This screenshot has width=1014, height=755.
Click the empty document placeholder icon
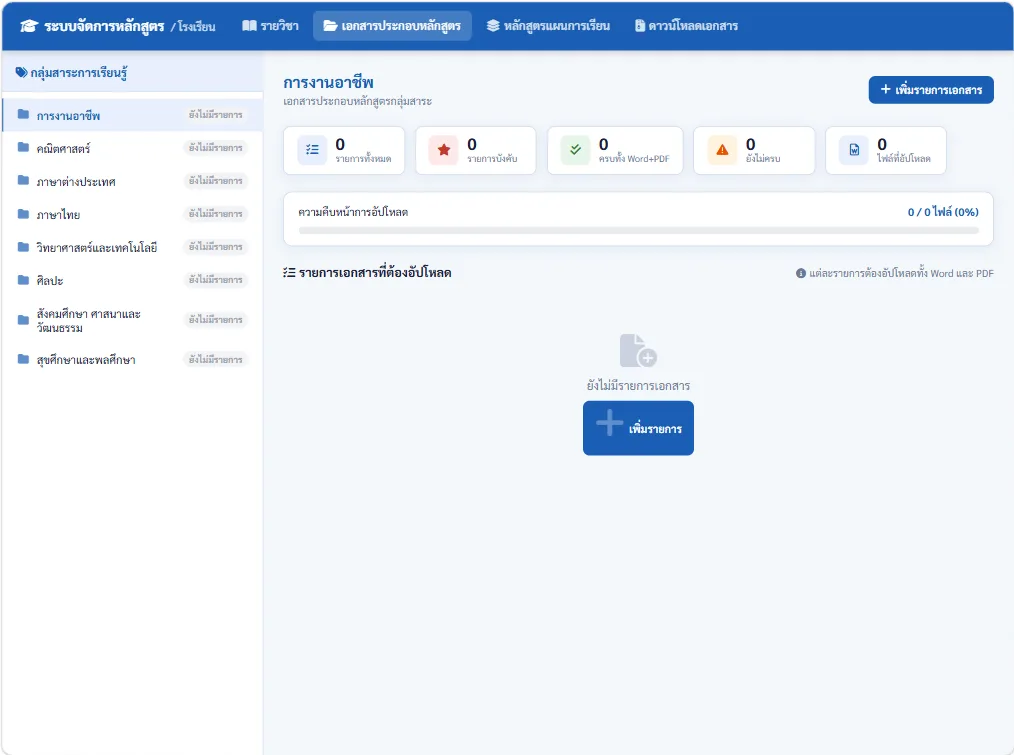638,351
